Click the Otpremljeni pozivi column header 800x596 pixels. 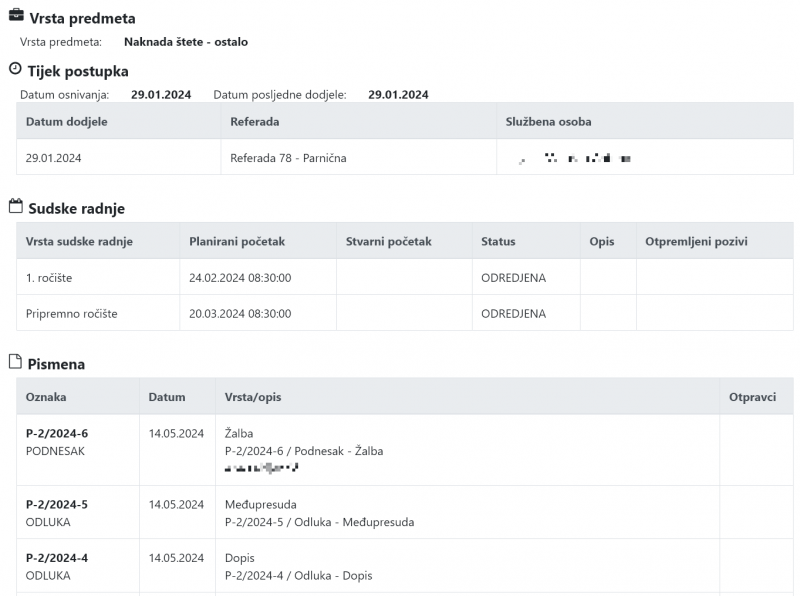click(x=696, y=242)
